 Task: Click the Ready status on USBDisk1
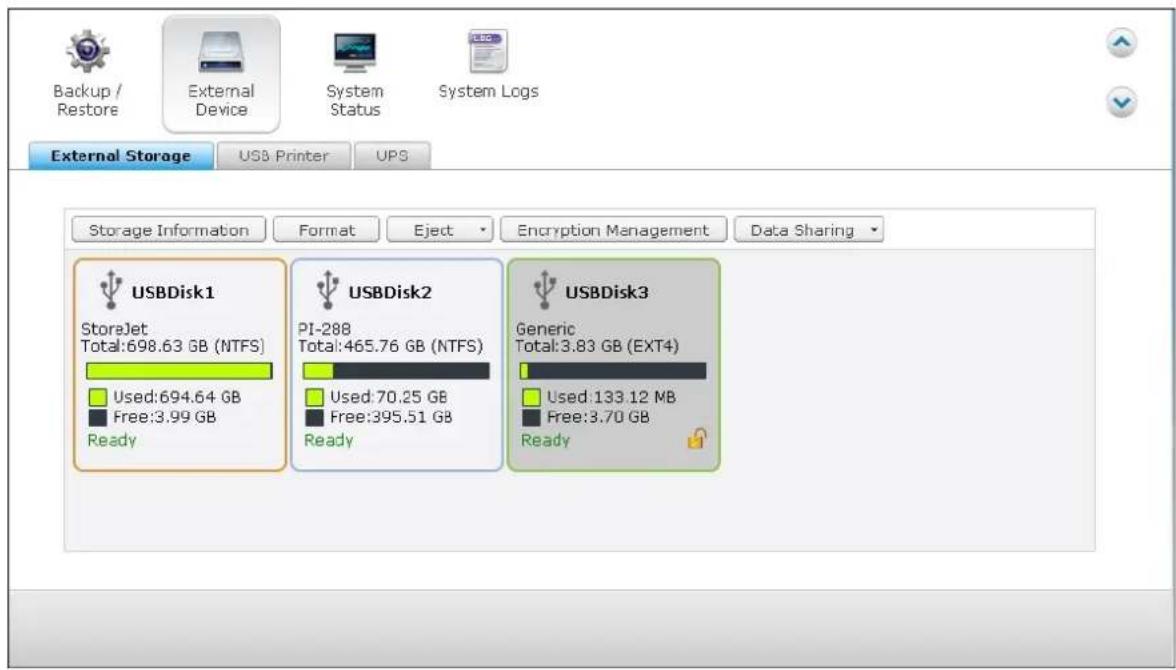pos(112,440)
